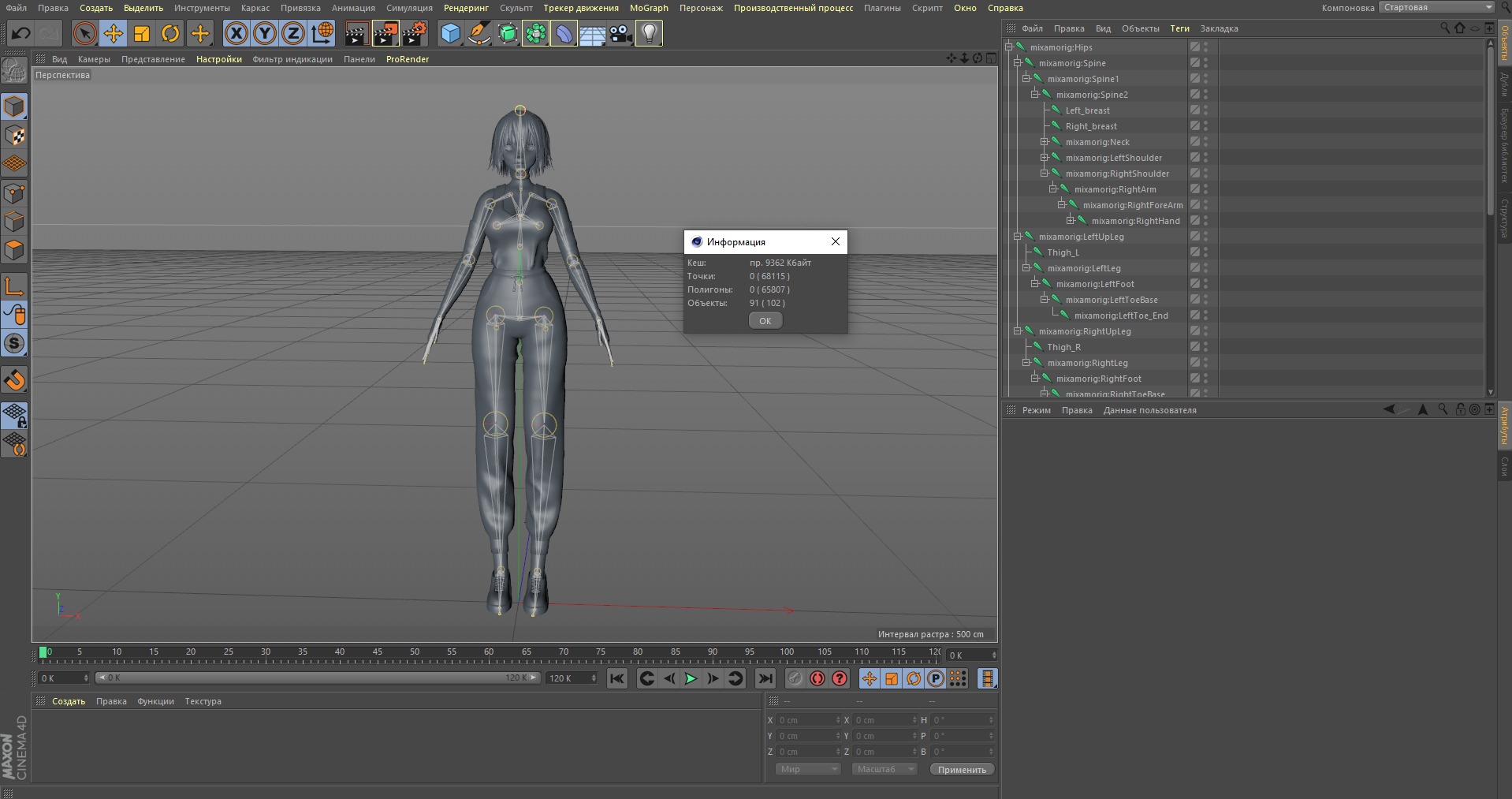Render to Picture Viewer
Viewport: 1512px width, 799px height.
(x=385, y=33)
